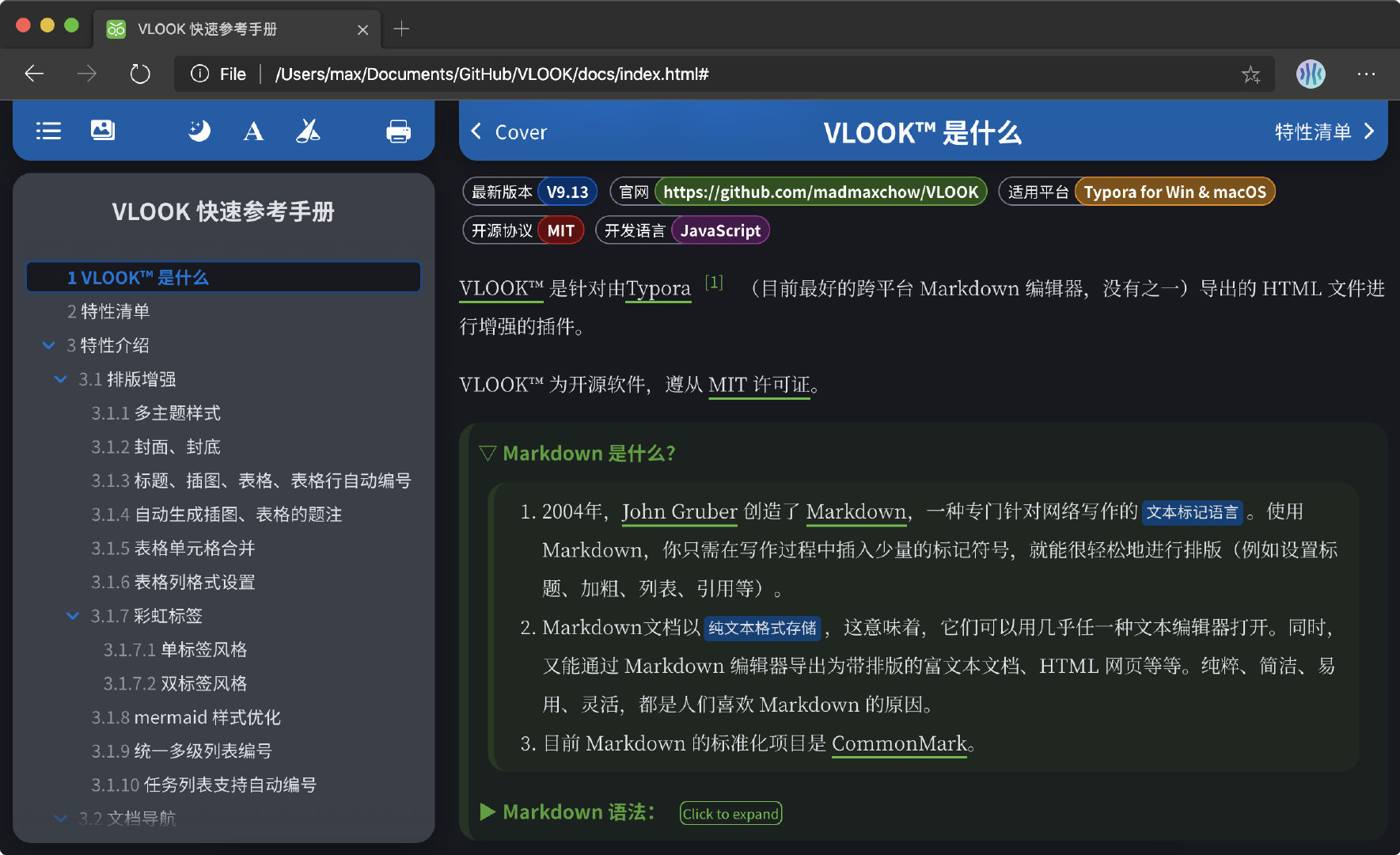Click footnote reference [1]
The image size is (1400, 855).
click(x=714, y=282)
